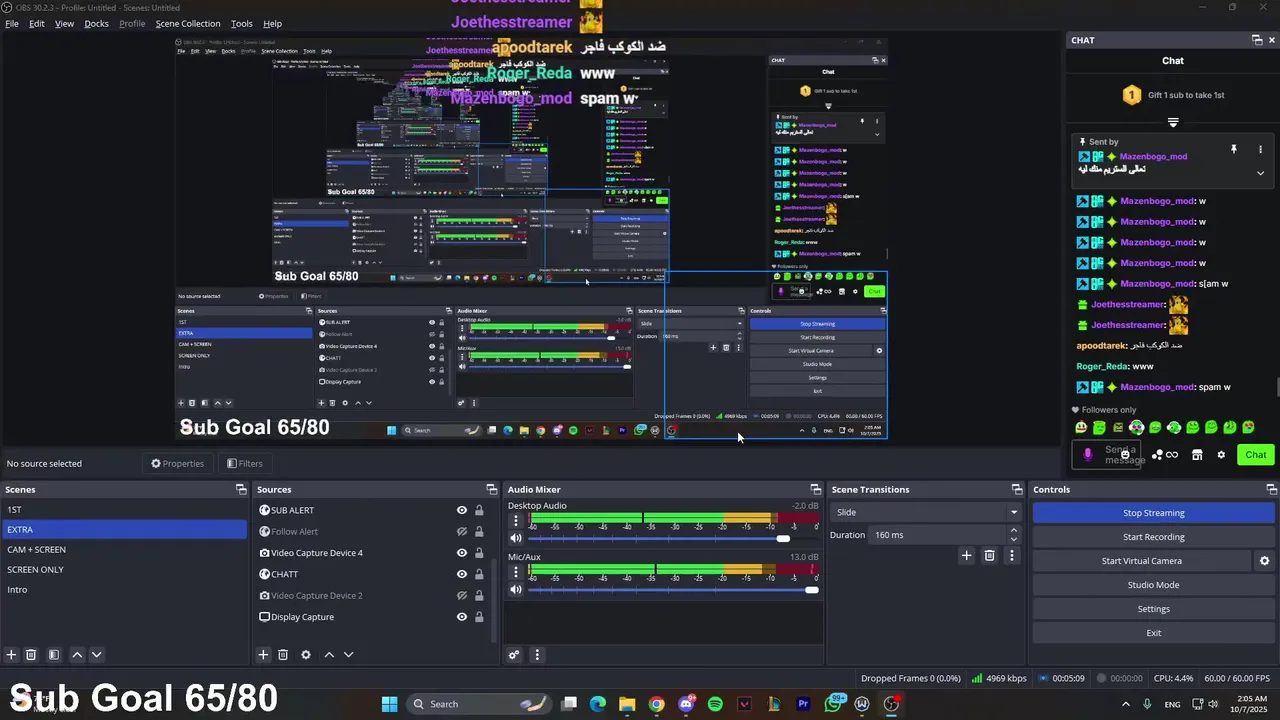Viewport: 1280px width, 720px height.
Task: Open the Tools menu
Action: [242, 23]
